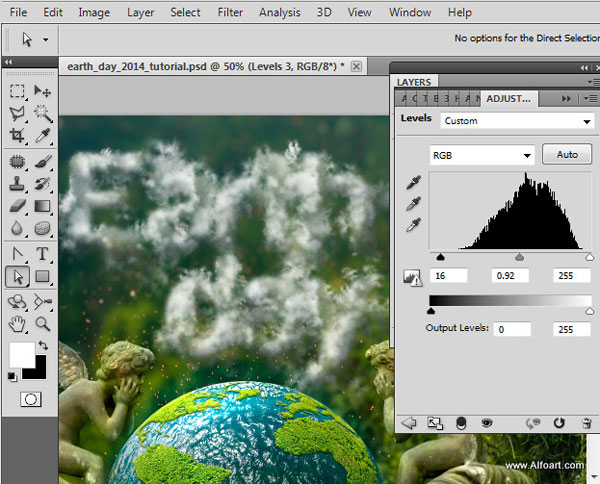Delete this adjustment layer
The height and width of the screenshot is (484, 600).
[x=586, y=423]
